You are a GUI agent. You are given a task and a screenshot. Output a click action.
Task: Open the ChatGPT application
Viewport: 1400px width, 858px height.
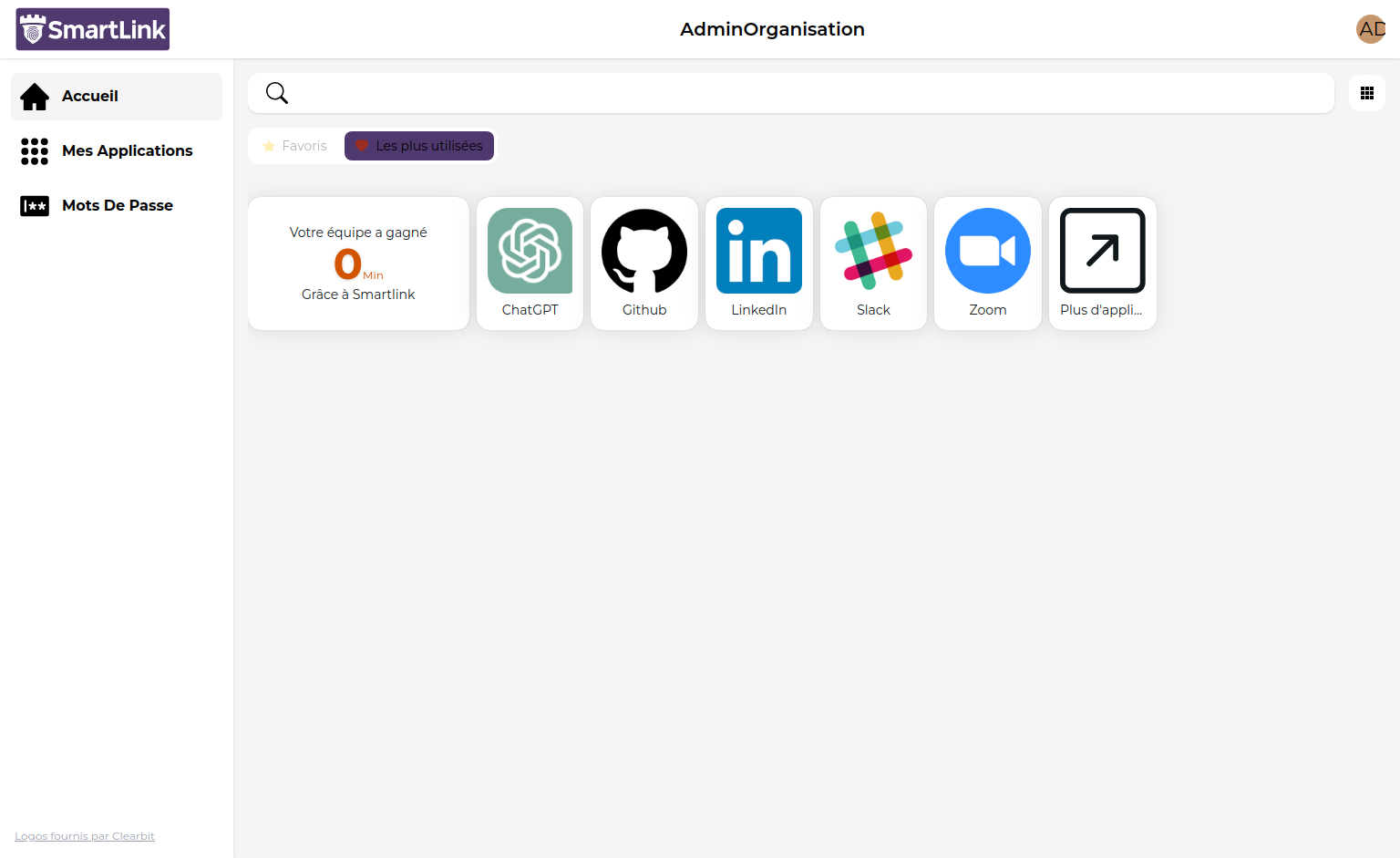(530, 264)
